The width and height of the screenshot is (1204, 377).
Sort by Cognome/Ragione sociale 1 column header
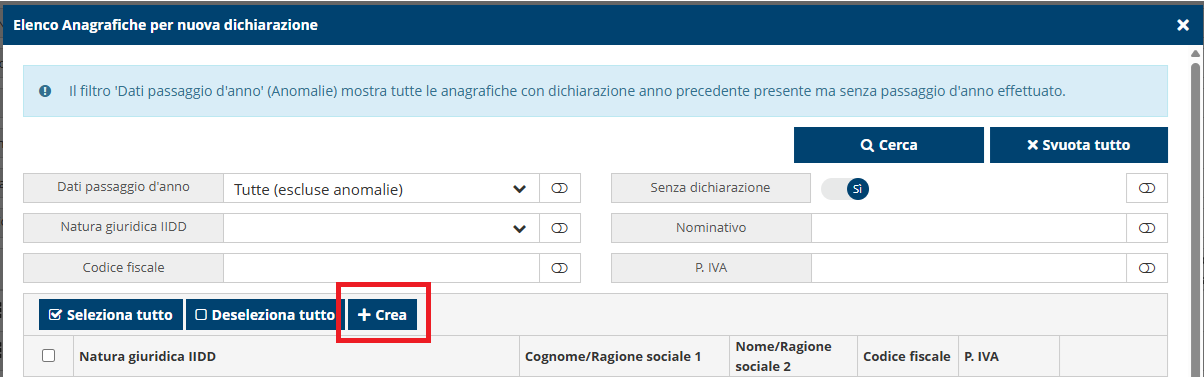click(x=613, y=355)
